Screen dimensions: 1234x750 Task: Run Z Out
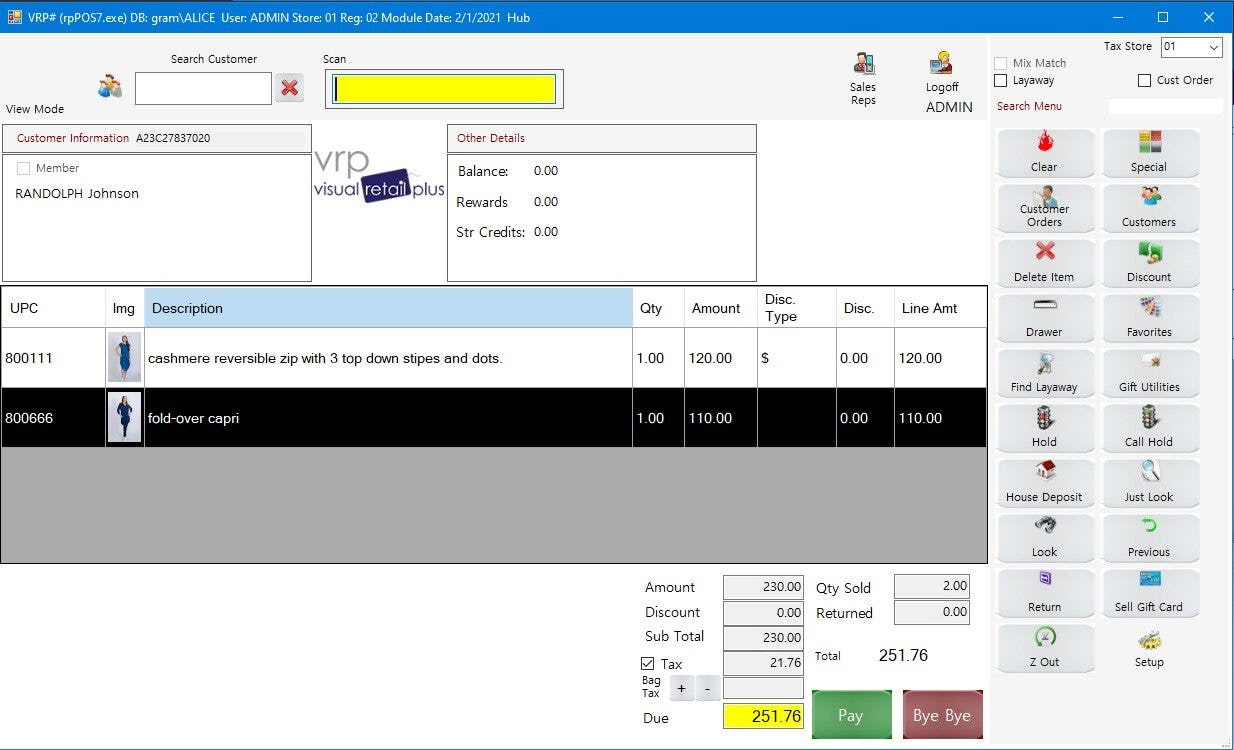click(1045, 648)
